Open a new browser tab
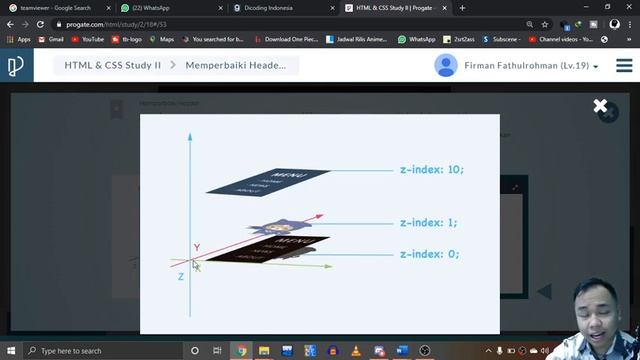Screen dimensions: 640x360 pyautogui.click(x=462, y=8)
